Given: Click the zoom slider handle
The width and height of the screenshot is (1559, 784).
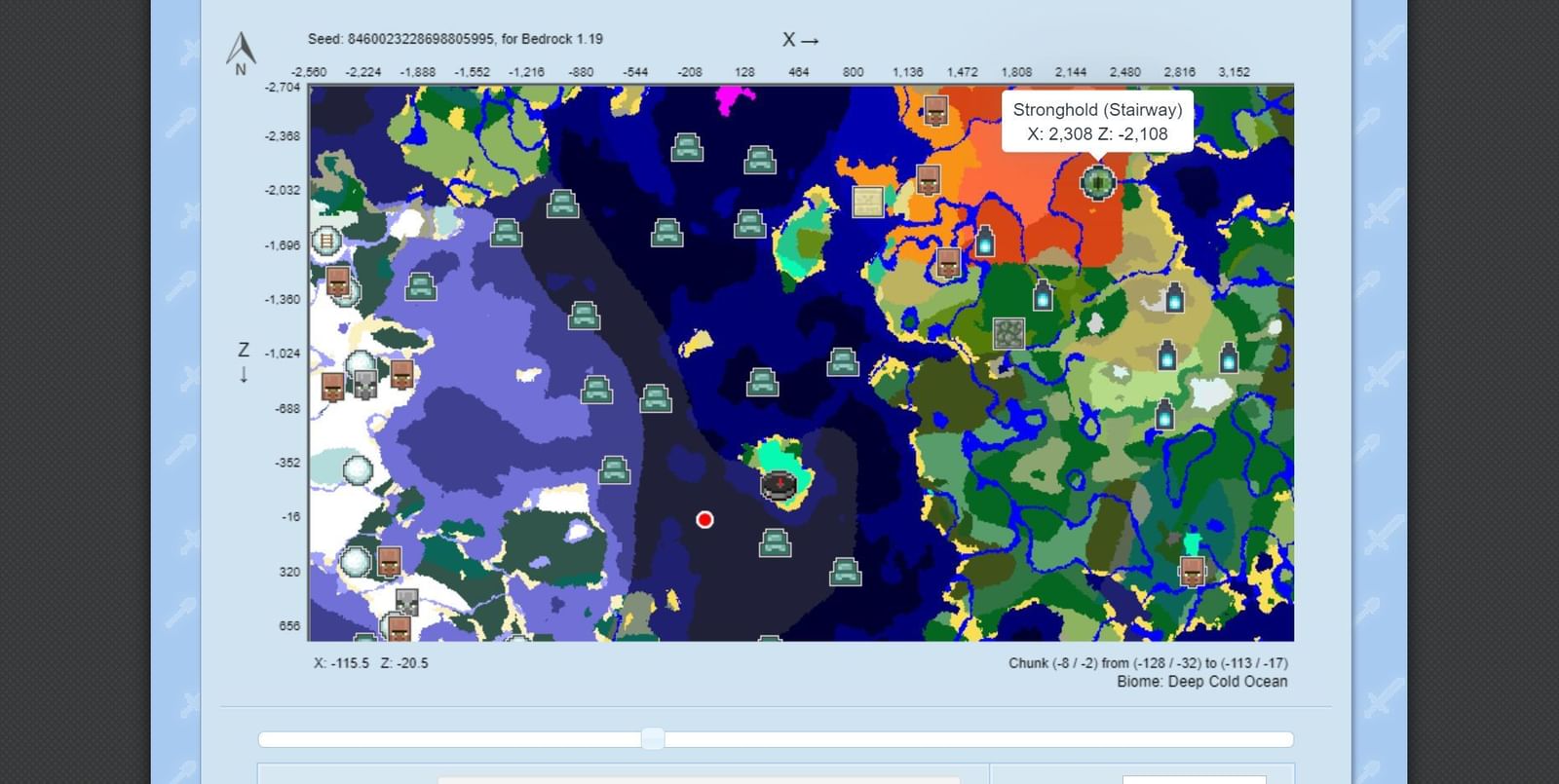Looking at the screenshot, I should (653, 739).
